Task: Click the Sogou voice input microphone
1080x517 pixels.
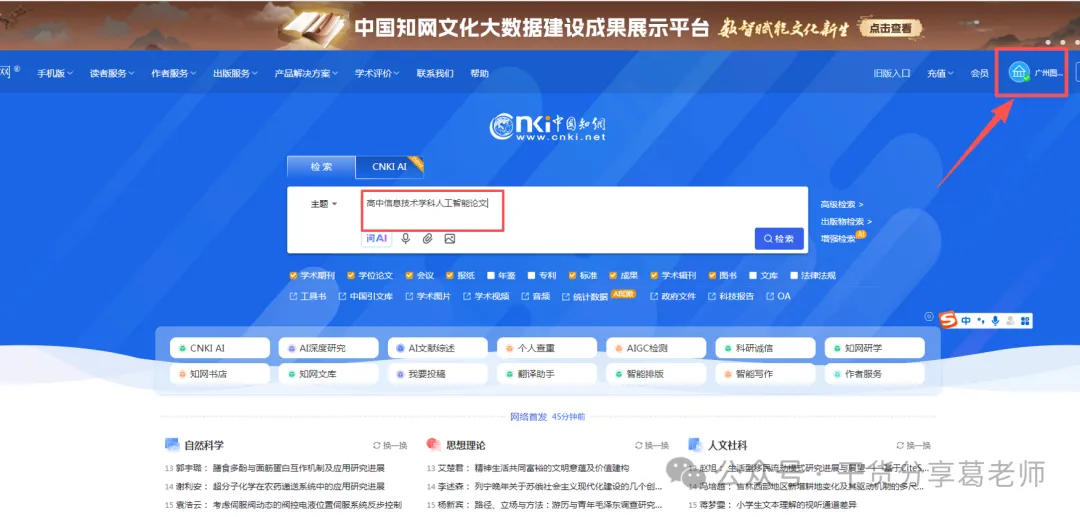Action: (995, 321)
